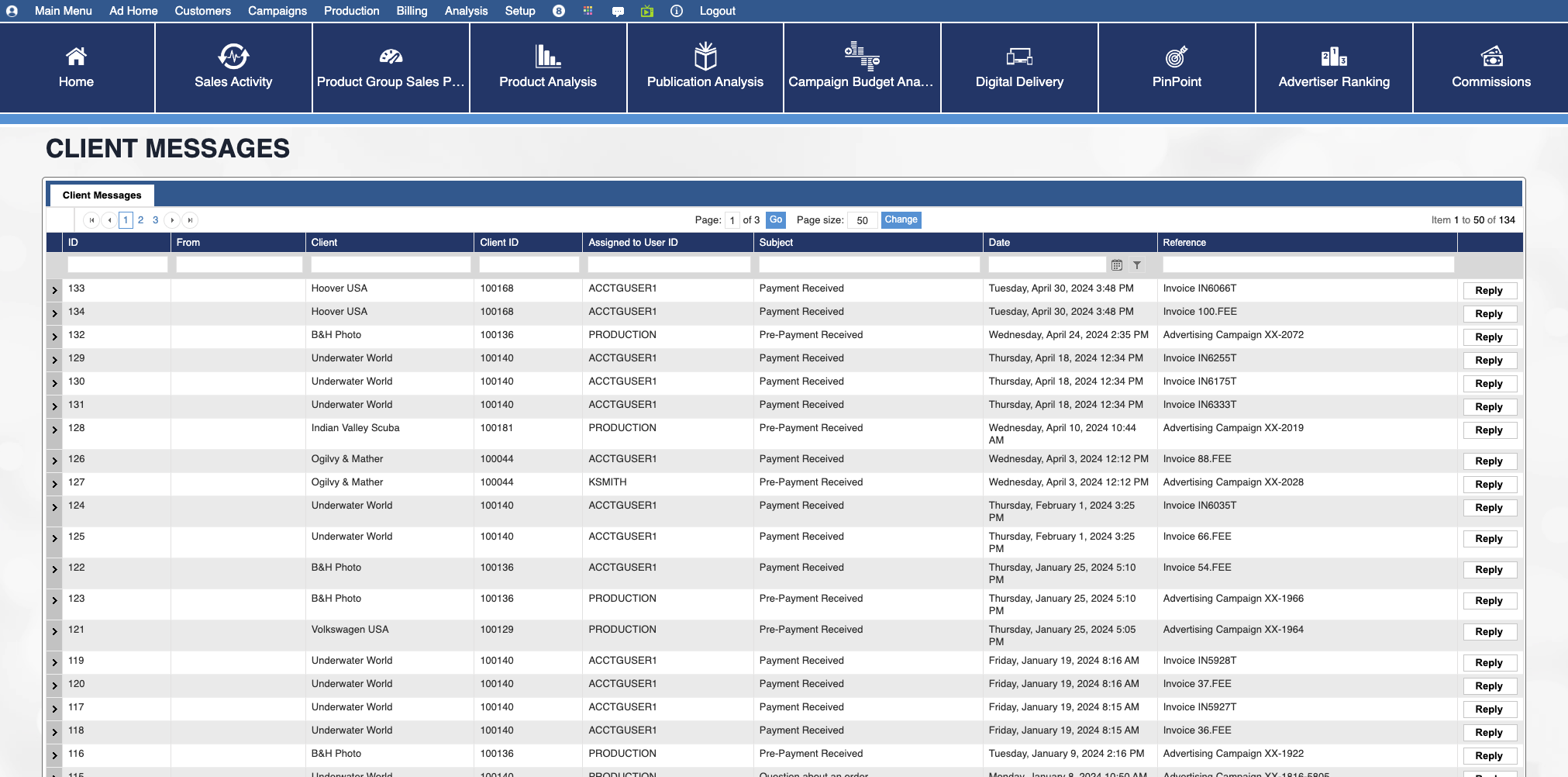1568x777 pixels.
Task: Open the chat bubble messages icon
Action: coord(618,11)
